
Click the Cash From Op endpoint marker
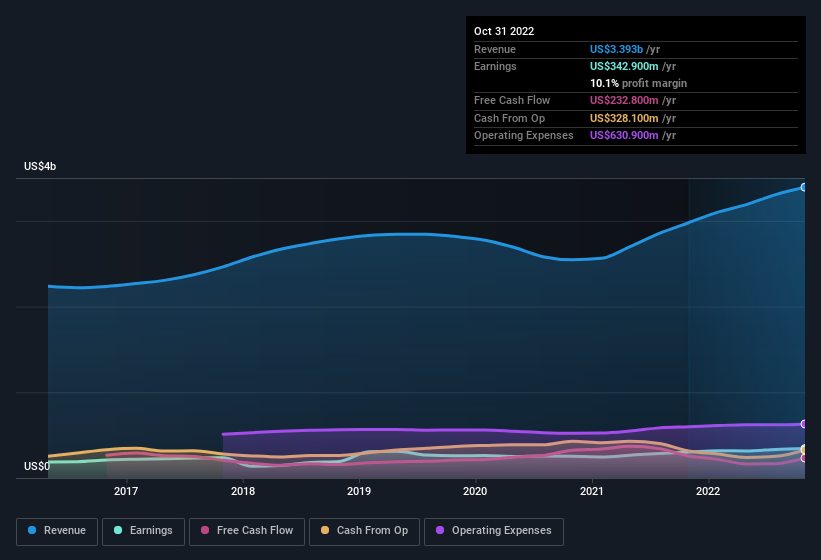804,450
